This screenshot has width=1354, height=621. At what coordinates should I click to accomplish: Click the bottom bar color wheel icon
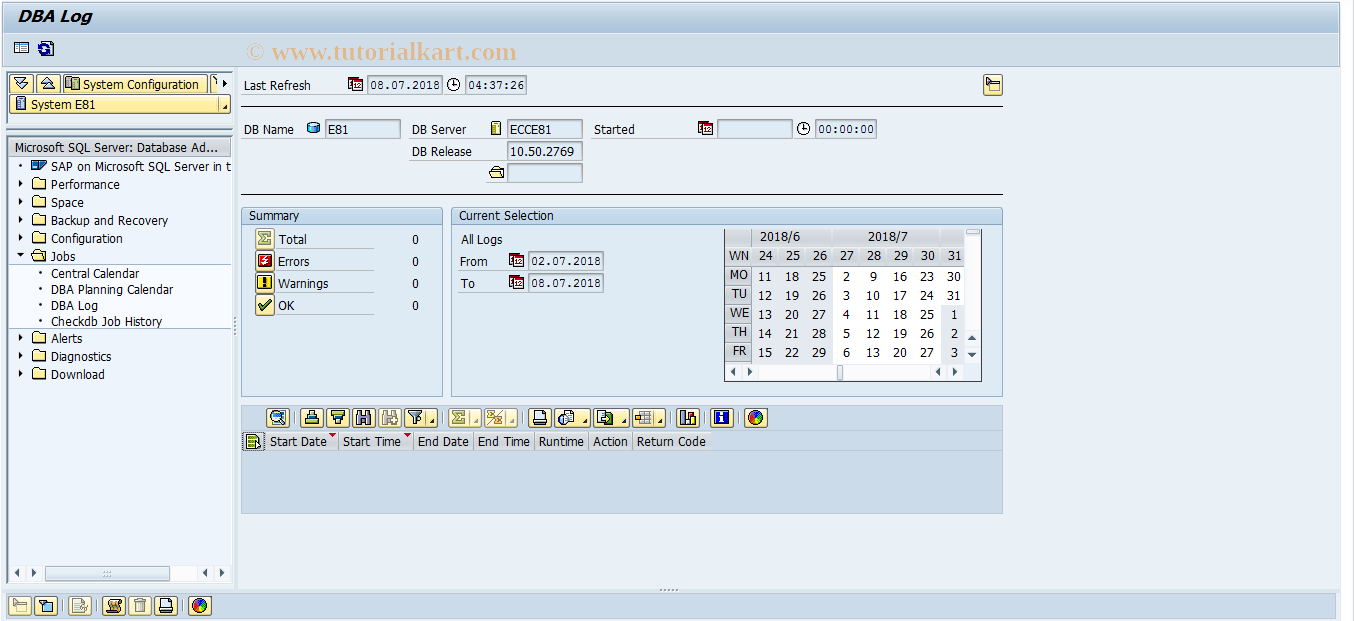point(200,605)
